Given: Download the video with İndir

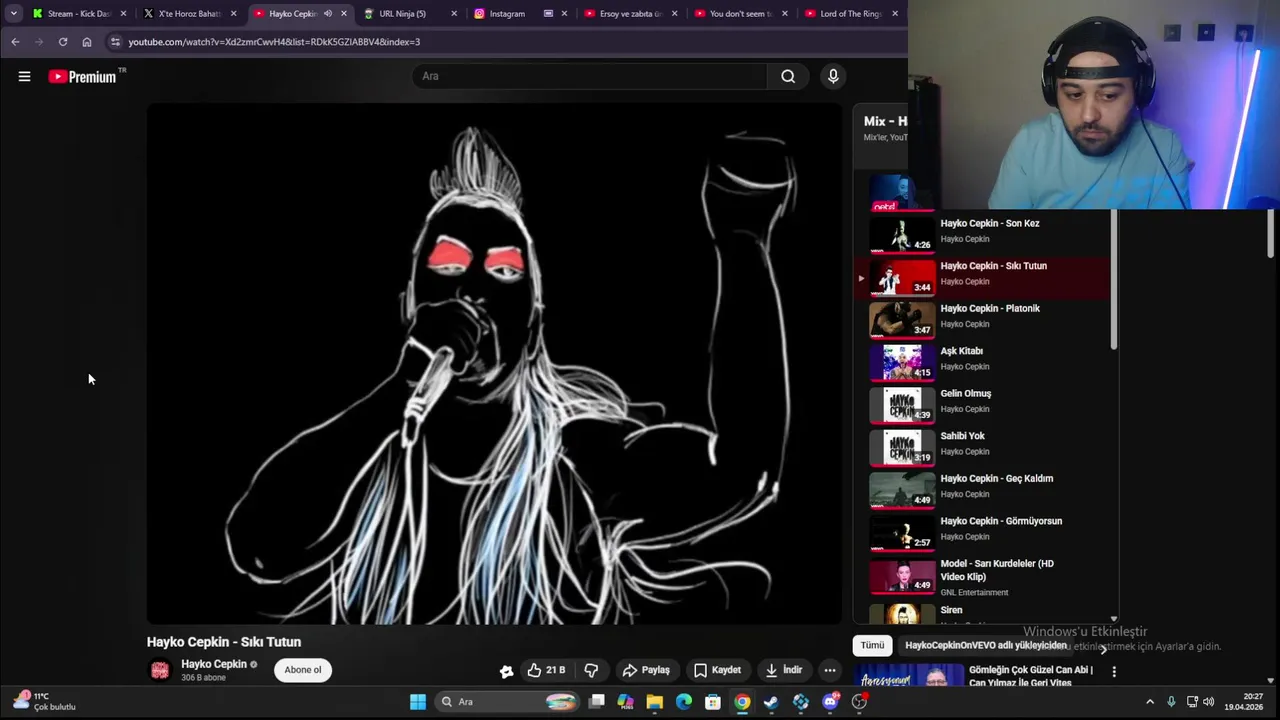Looking at the screenshot, I should [783, 670].
